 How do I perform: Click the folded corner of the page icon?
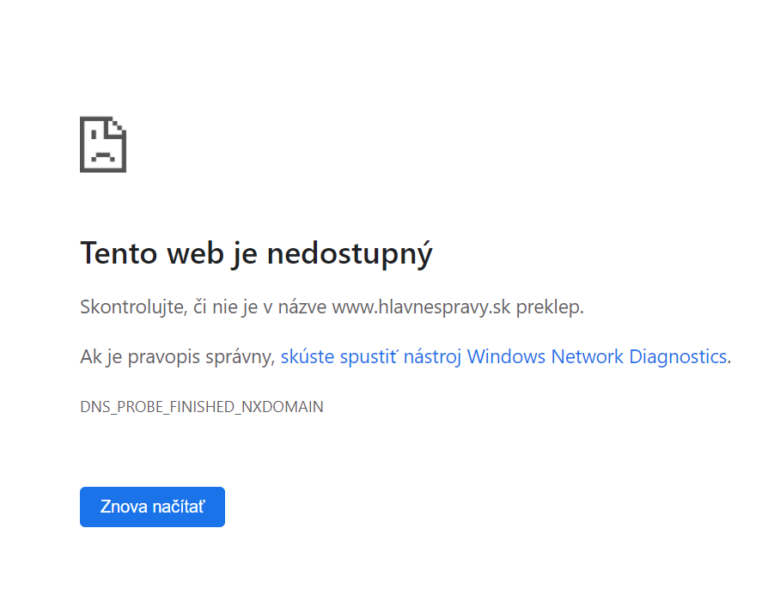coord(116,127)
